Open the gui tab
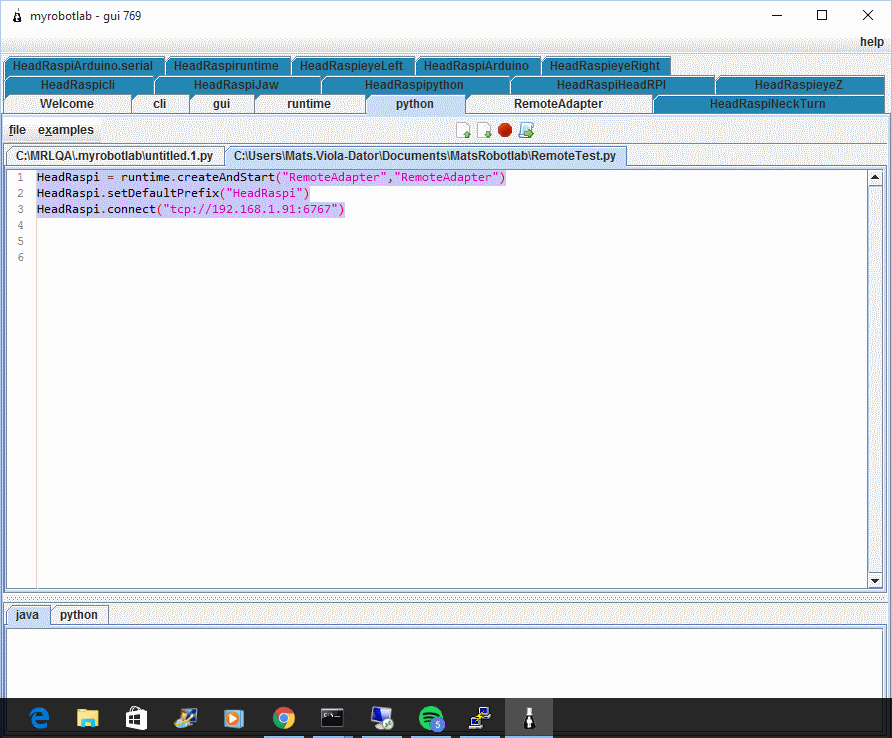 pos(221,104)
